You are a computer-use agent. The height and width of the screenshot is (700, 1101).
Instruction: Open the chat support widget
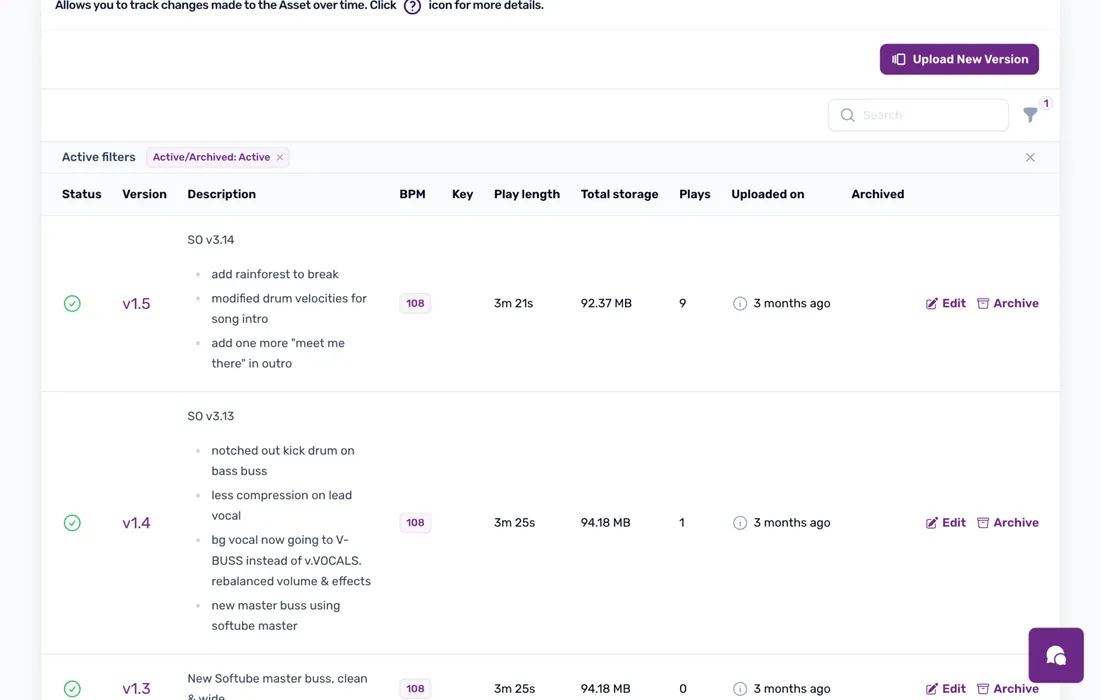click(1055, 655)
